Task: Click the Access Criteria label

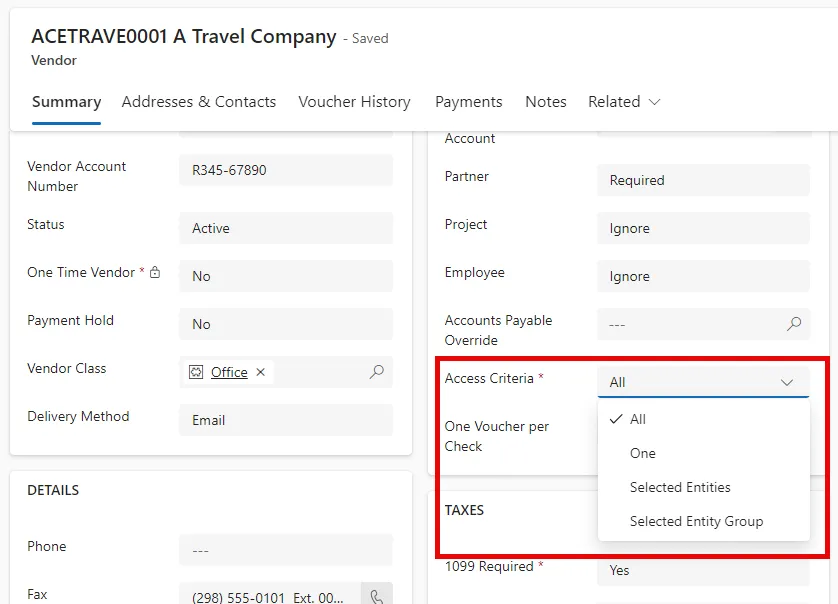Action: pyautogui.click(x=489, y=378)
